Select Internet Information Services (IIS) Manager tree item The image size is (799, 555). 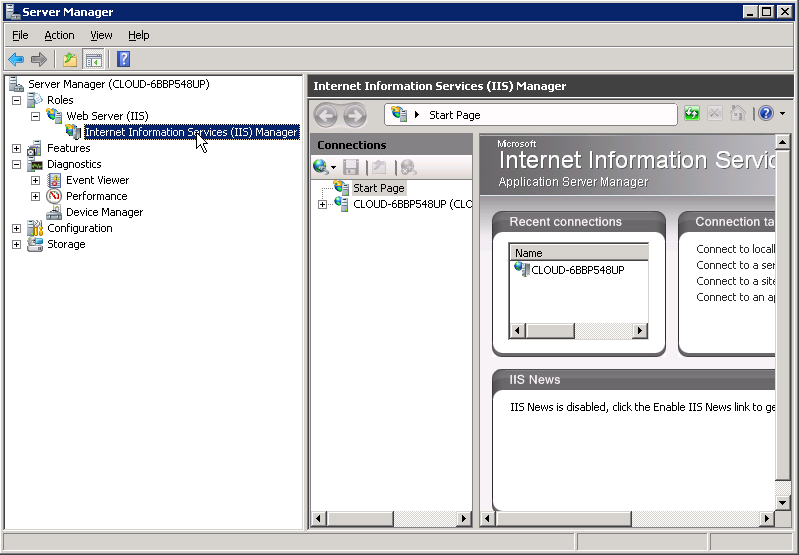click(x=192, y=132)
